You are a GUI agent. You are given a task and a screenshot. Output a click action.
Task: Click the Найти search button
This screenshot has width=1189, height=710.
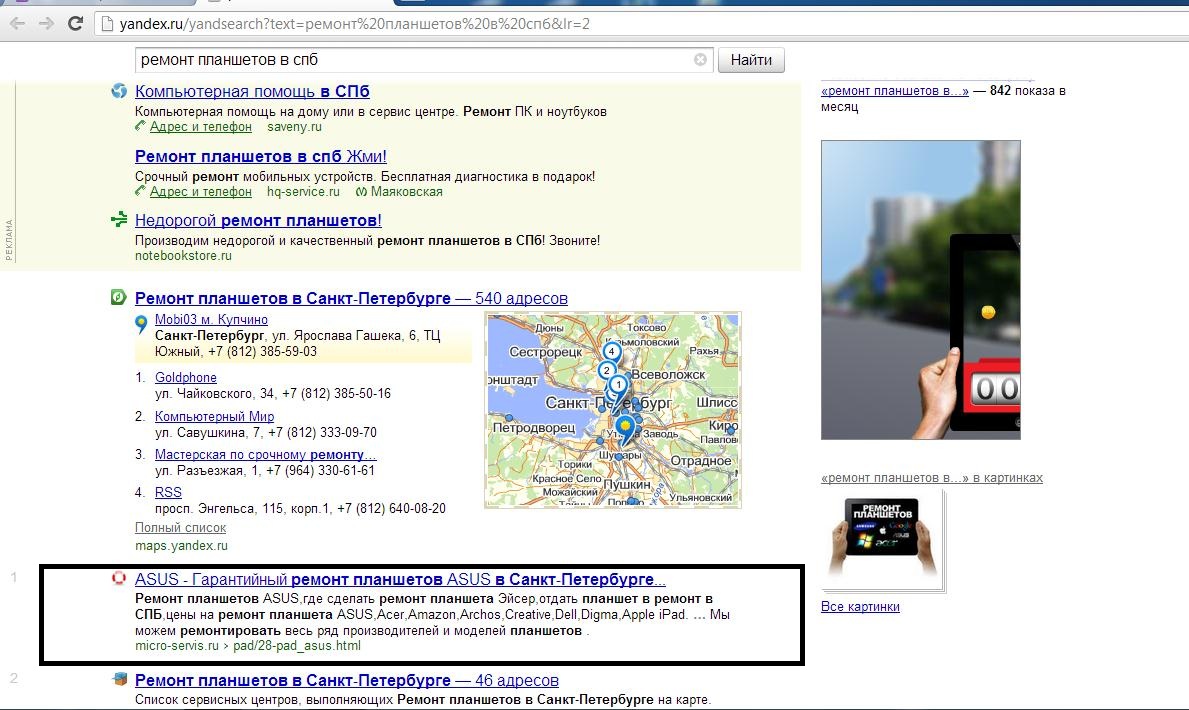point(751,60)
